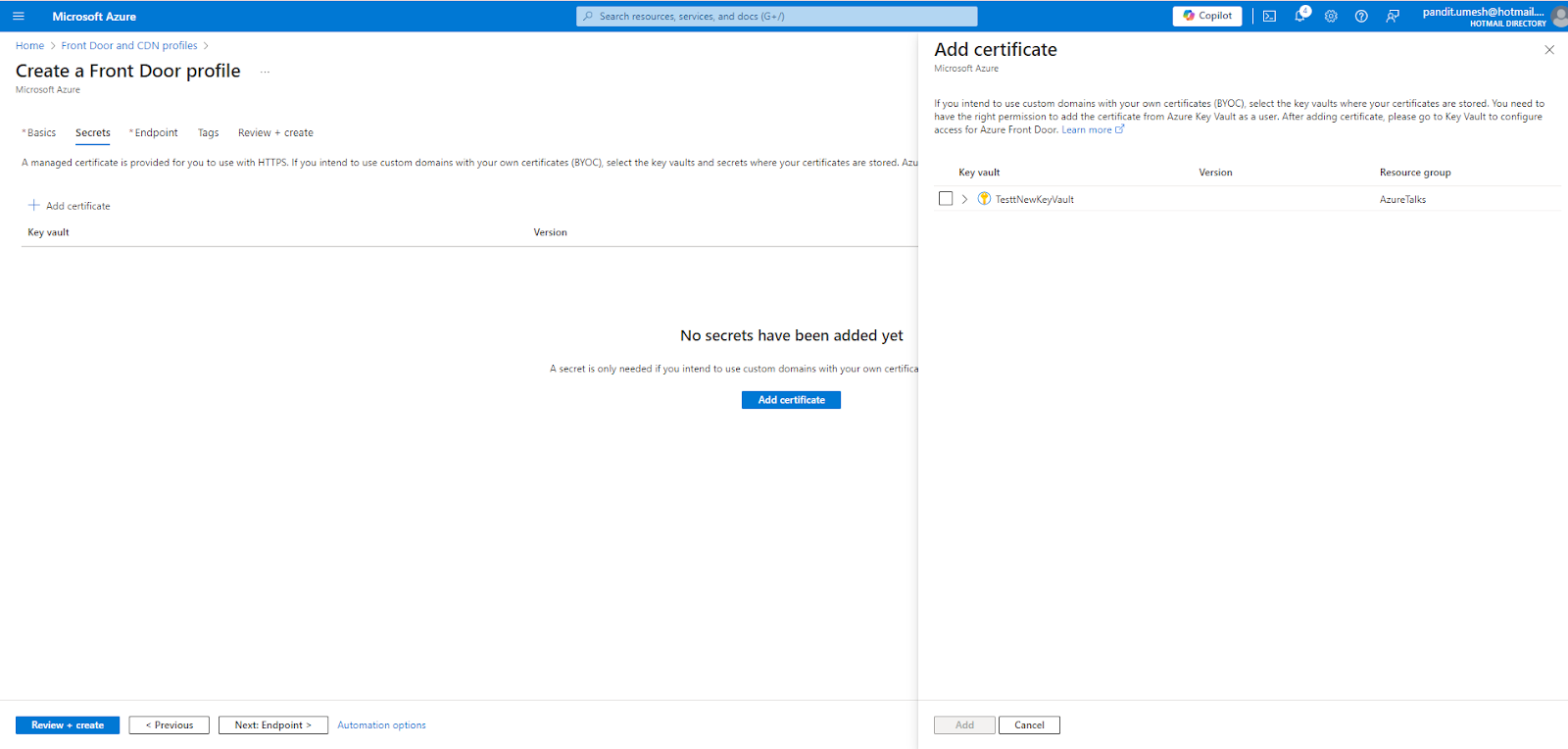This screenshot has height=749, width=1568.
Task: Click Key vault header in Secrets table
Action: tap(48, 232)
